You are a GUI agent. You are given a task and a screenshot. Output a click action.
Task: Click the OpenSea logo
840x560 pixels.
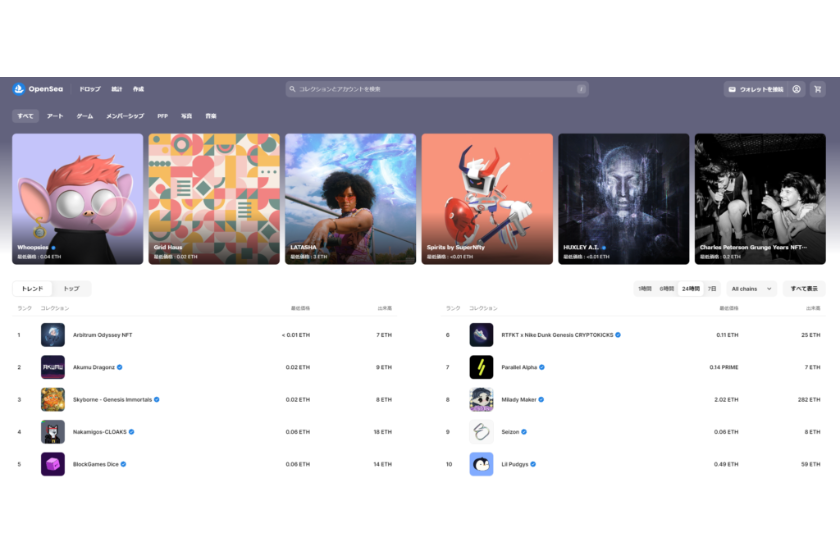click(38, 89)
